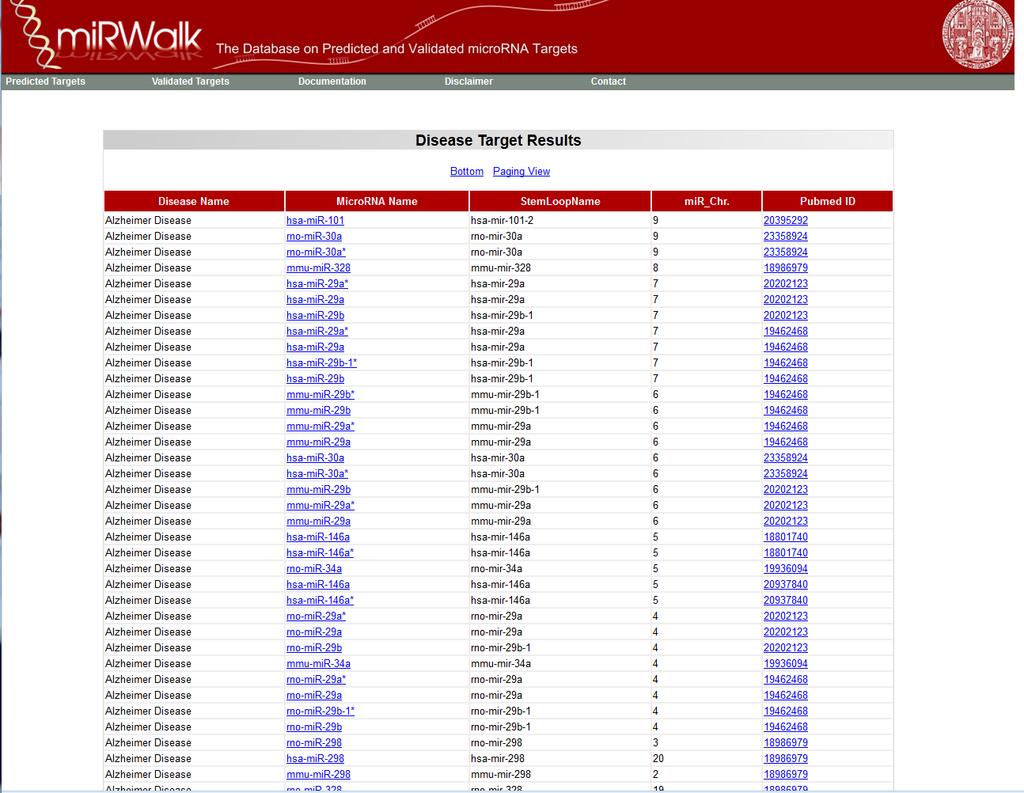Select stem loop cell hsa-mir-101-2
The height and width of the screenshot is (793, 1024).
(x=502, y=221)
